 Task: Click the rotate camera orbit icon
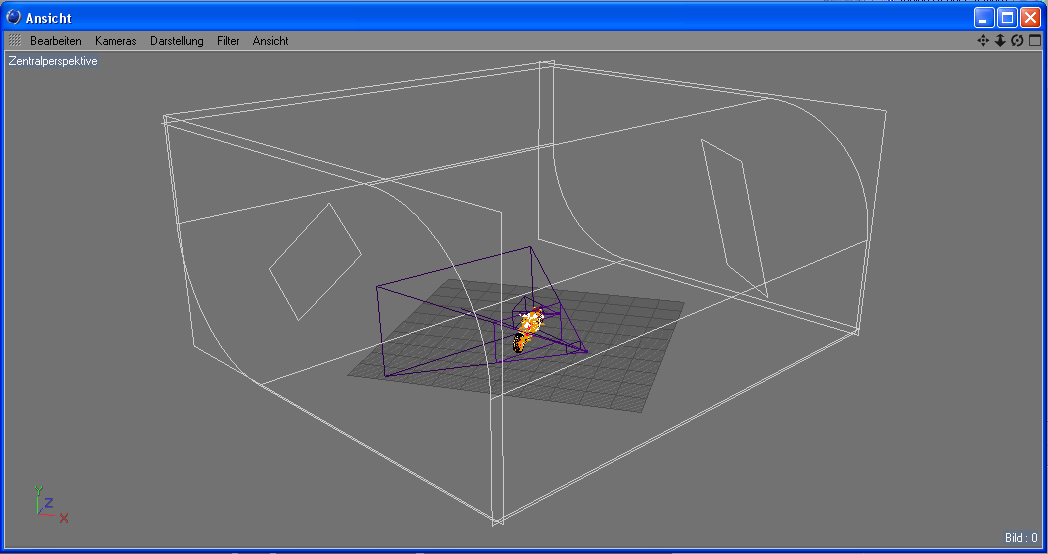pyautogui.click(x=1017, y=41)
